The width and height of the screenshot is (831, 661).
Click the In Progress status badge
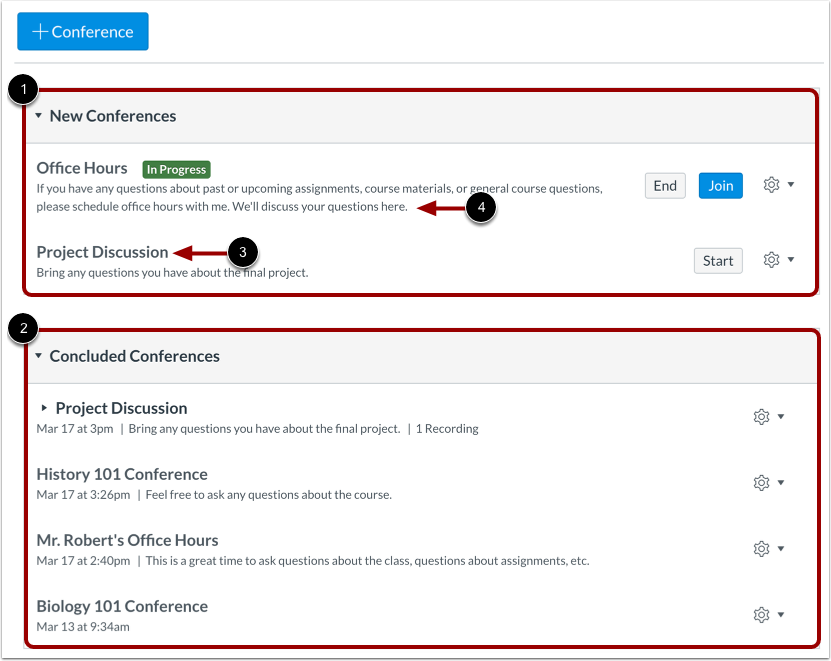click(x=176, y=169)
